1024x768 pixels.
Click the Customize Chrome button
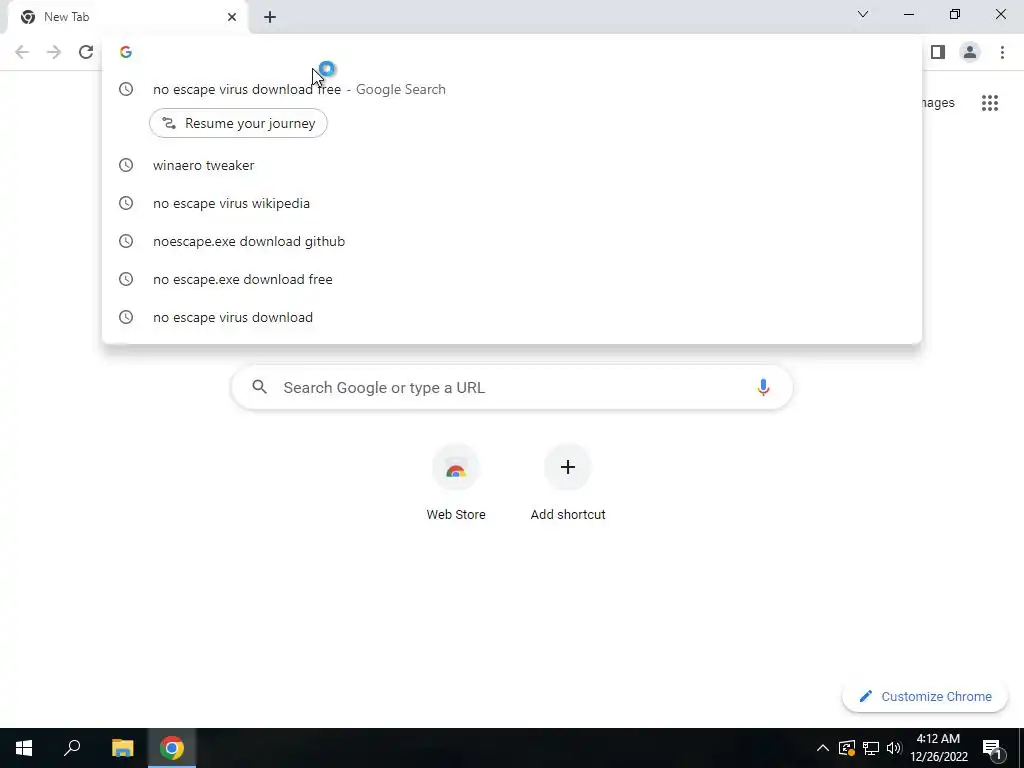point(925,696)
